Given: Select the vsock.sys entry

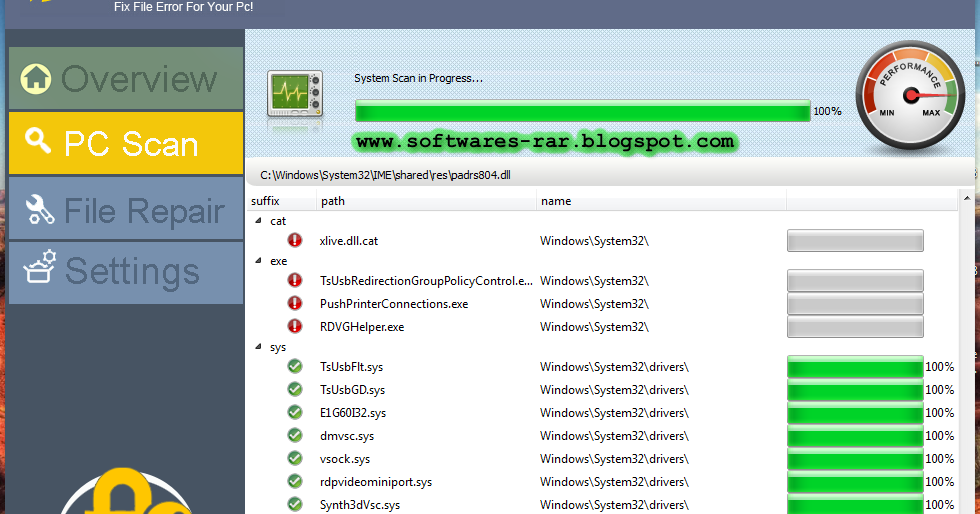Looking at the screenshot, I should pyautogui.click(x=345, y=459).
